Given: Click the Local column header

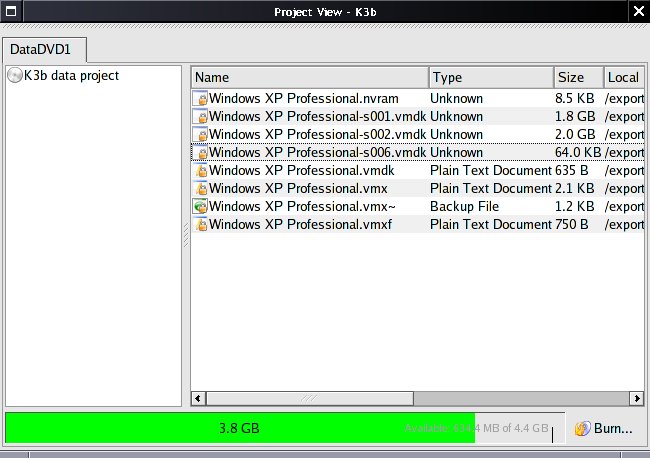Looking at the screenshot, I should pyautogui.click(x=624, y=77).
